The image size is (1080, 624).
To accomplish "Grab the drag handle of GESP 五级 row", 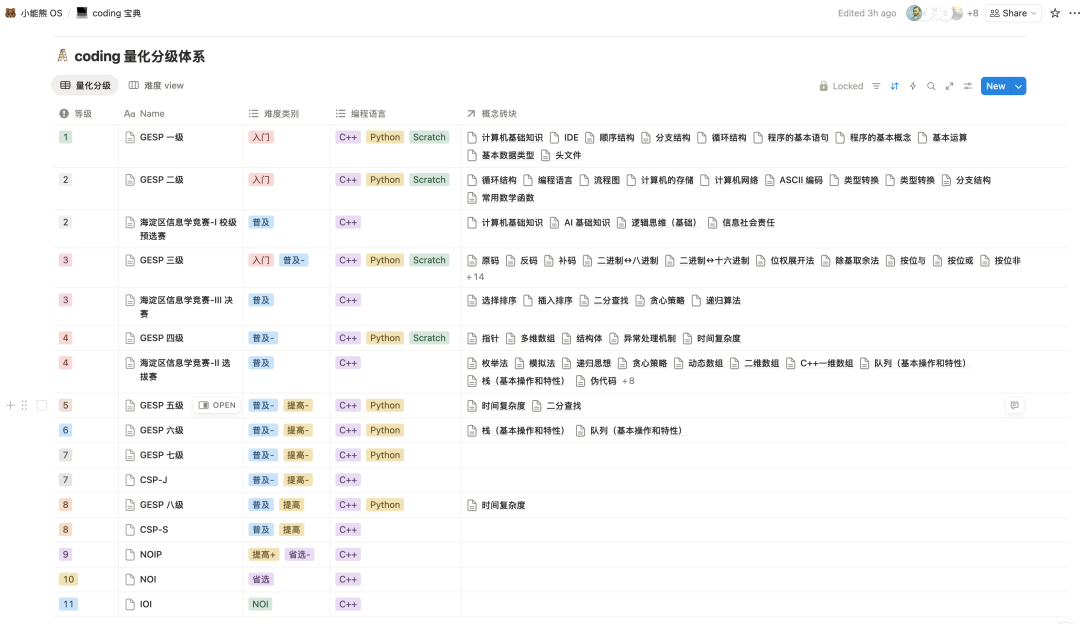I will (24, 405).
